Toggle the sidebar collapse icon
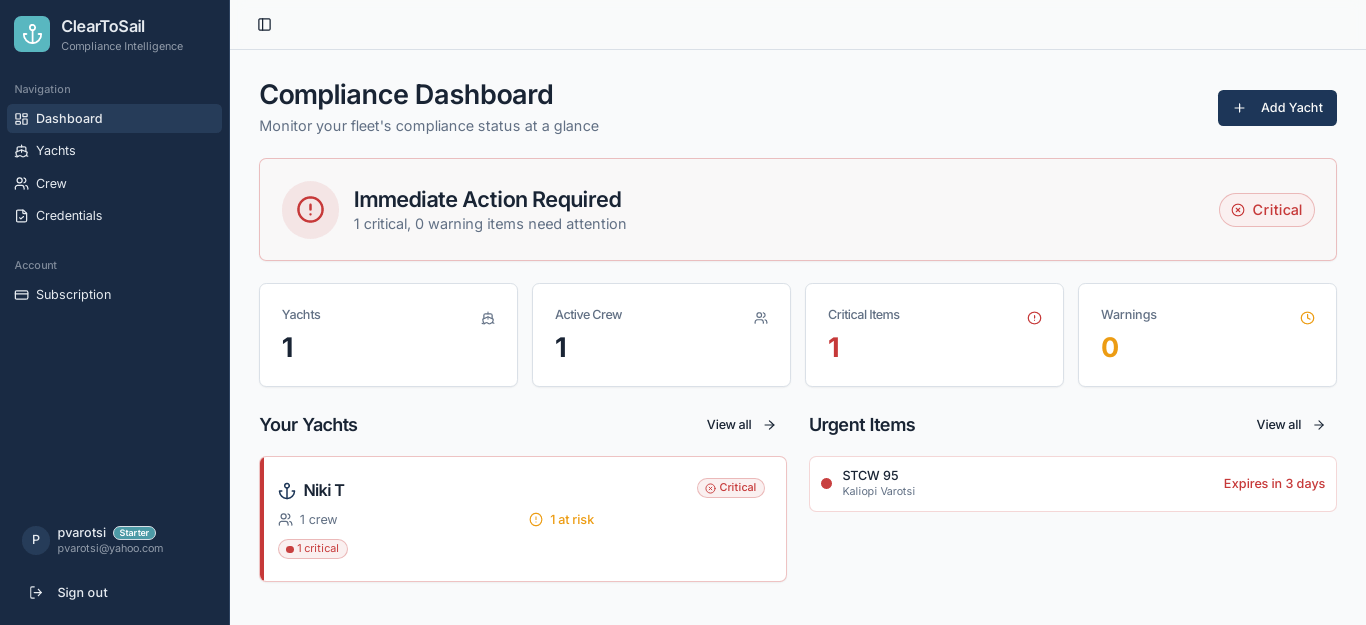Image resolution: width=1366 pixels, height=625 pixels. click(x=264, y=25)
